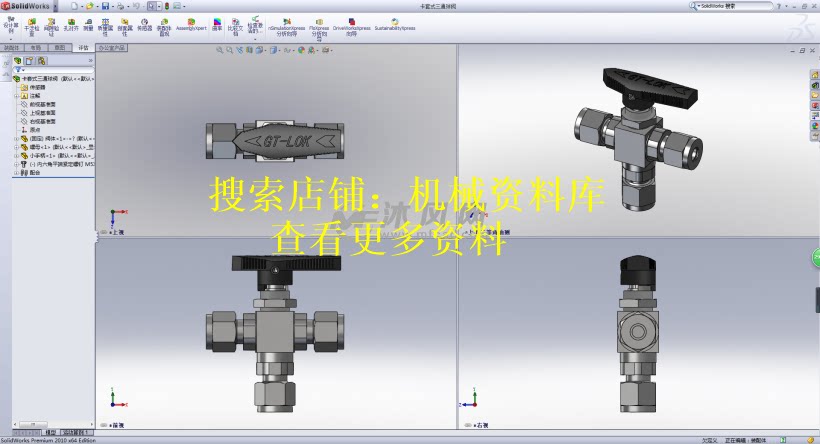Open the AssemblyXpert tool
The width and height of the screenshot is (820, 444).
[191, 25]
